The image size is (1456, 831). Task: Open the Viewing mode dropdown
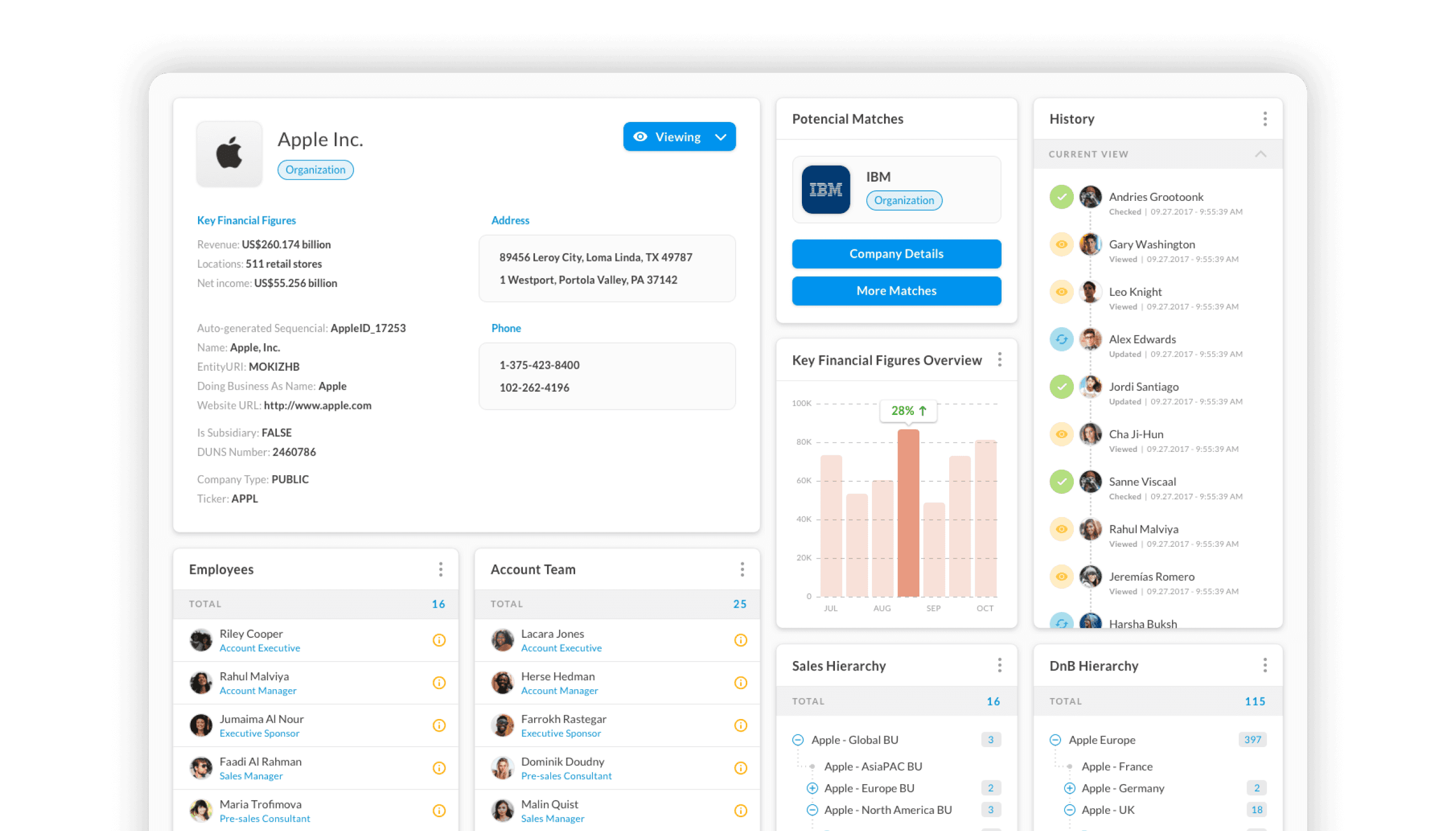coord(720,137)
